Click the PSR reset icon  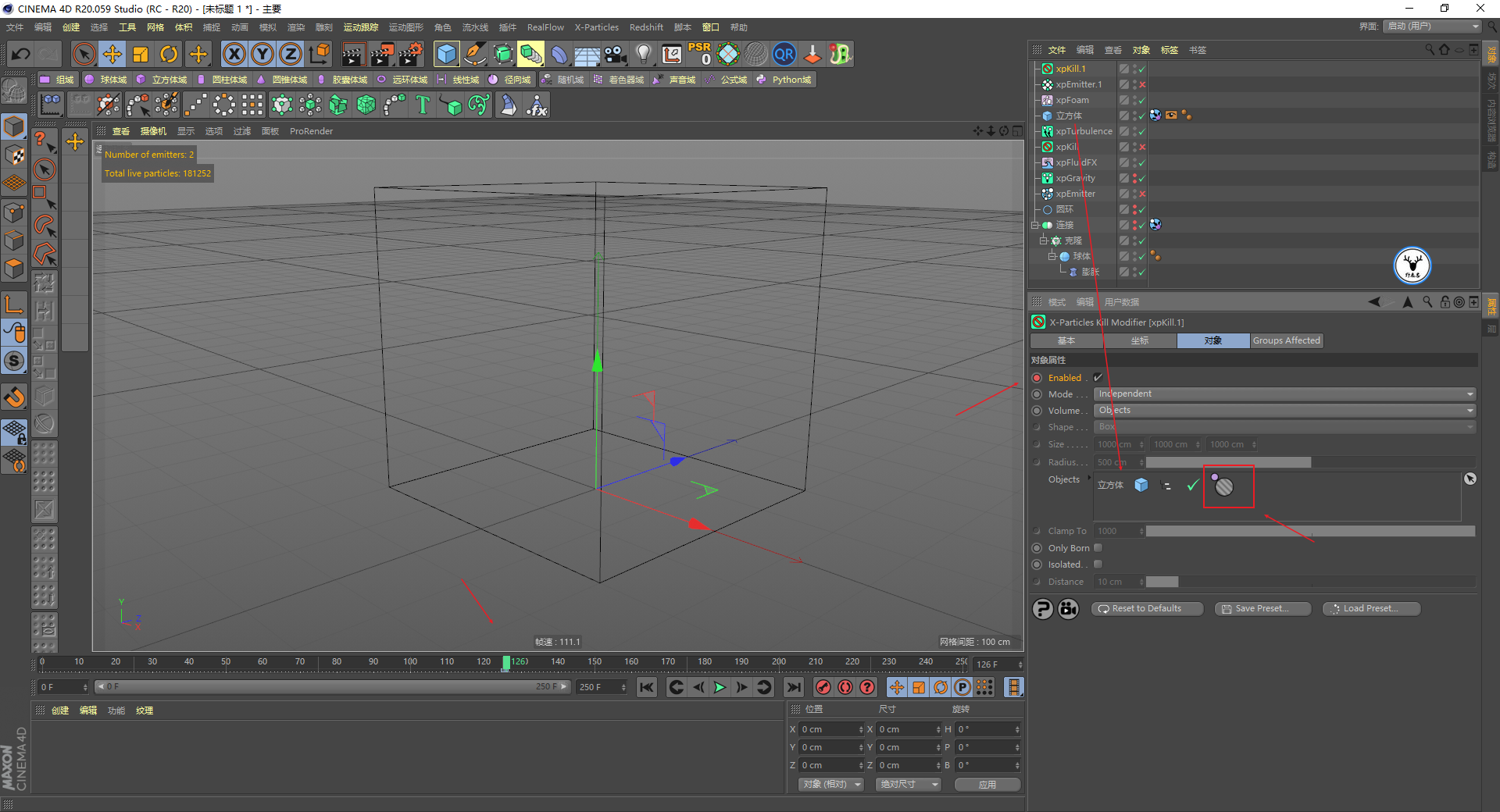(x=699, y=54)
